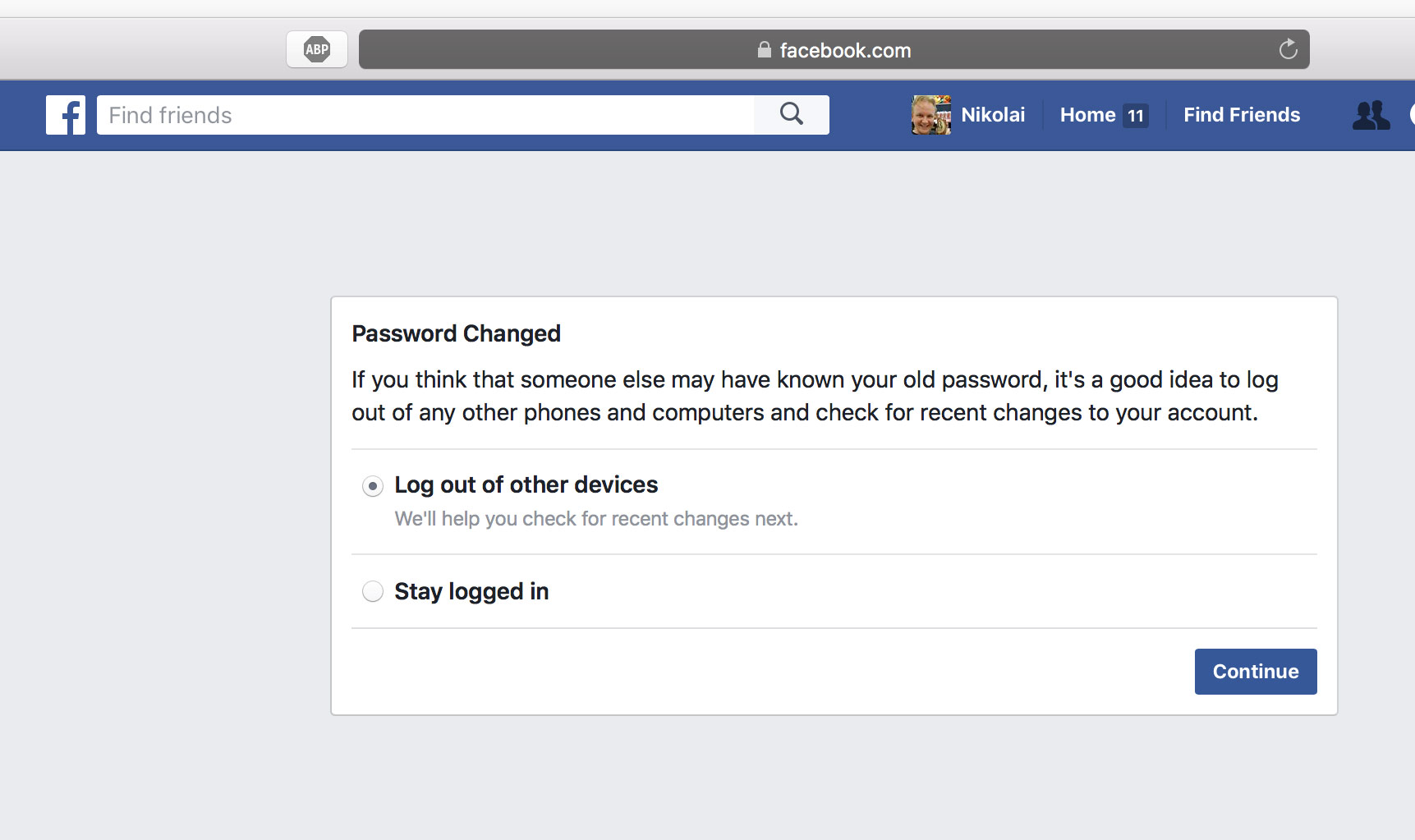The height and width of the screenshot is (840, 1415).
Task: Reload the page using the refresh icon
Action: point(1288,49)
